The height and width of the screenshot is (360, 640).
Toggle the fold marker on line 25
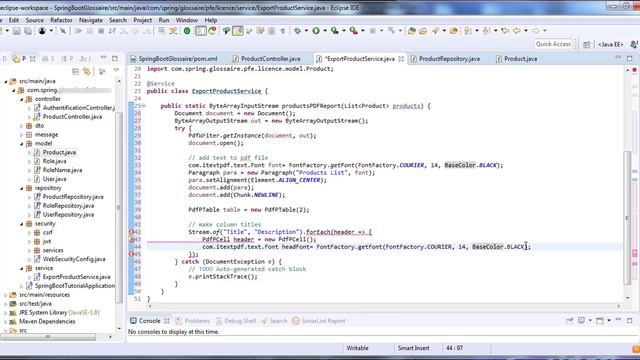[144, 106]
